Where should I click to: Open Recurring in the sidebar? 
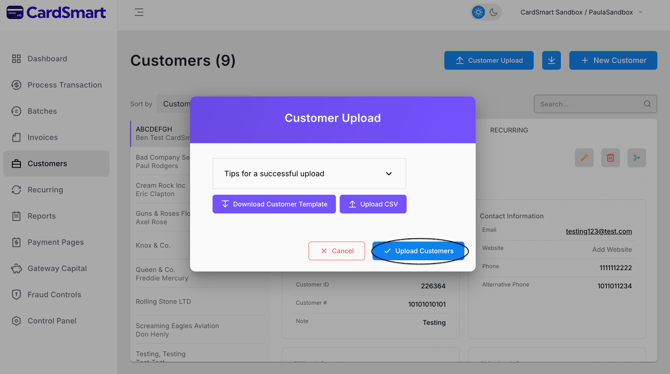click(56, 190)
